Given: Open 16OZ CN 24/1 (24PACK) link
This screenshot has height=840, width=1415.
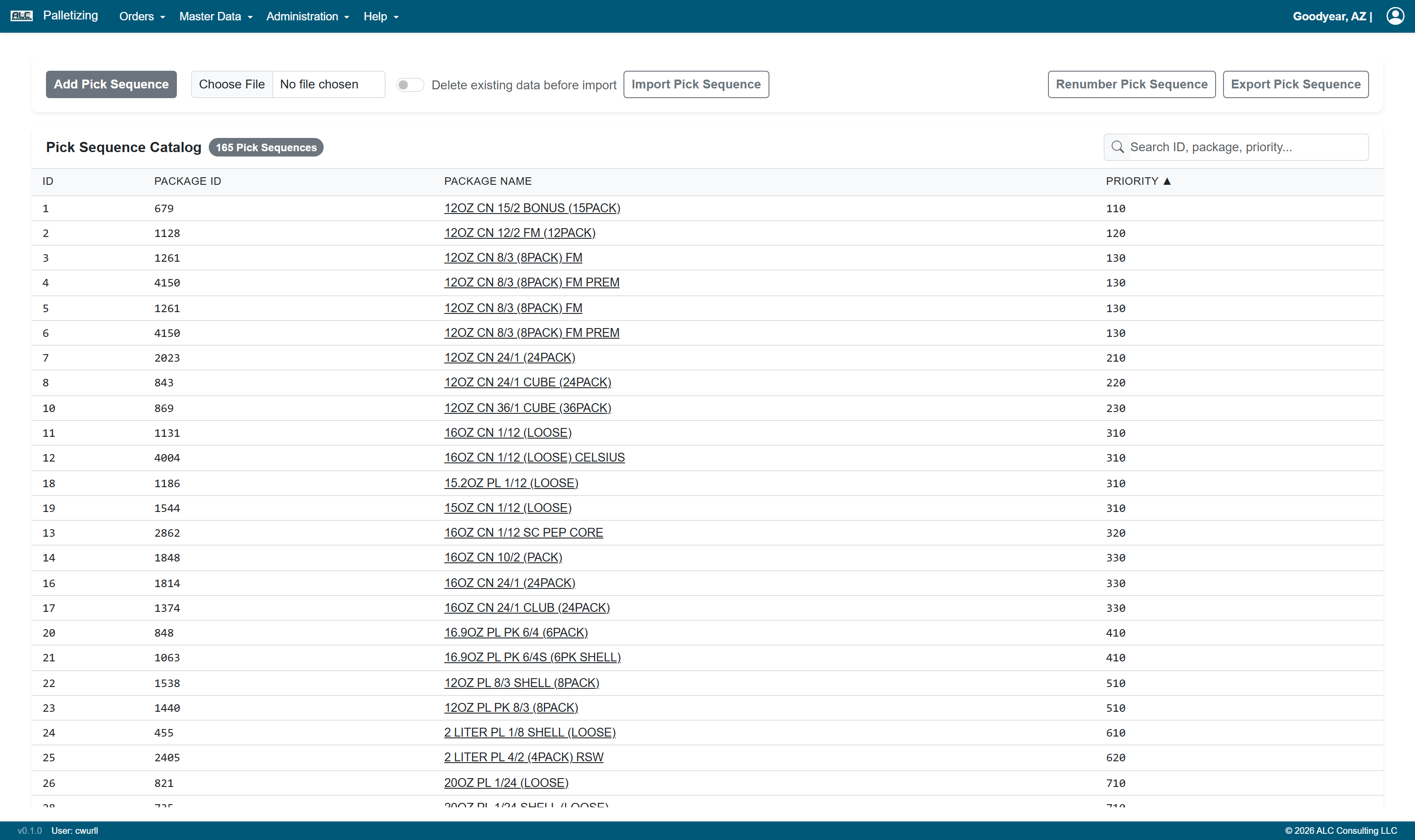Looking at the screenshot, I should (509, 583).
